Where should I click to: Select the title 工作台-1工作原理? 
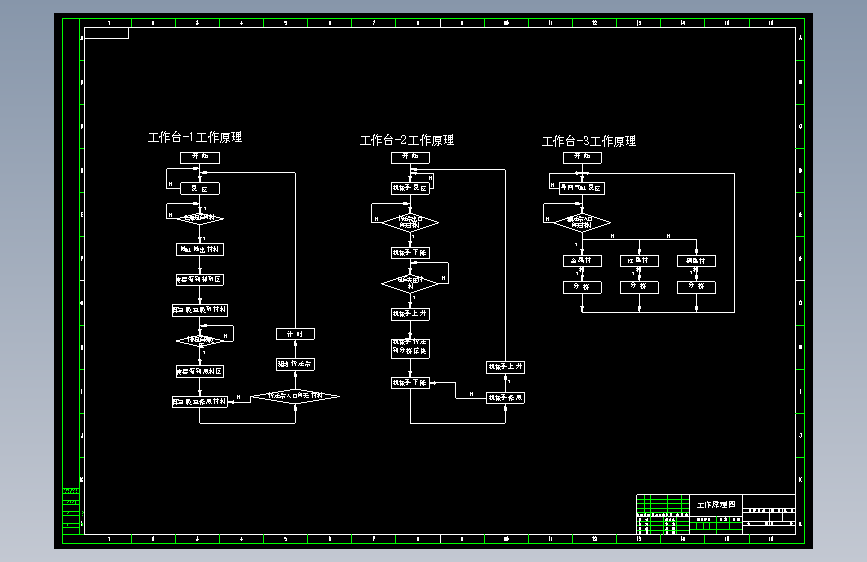[x=195, y=137]
